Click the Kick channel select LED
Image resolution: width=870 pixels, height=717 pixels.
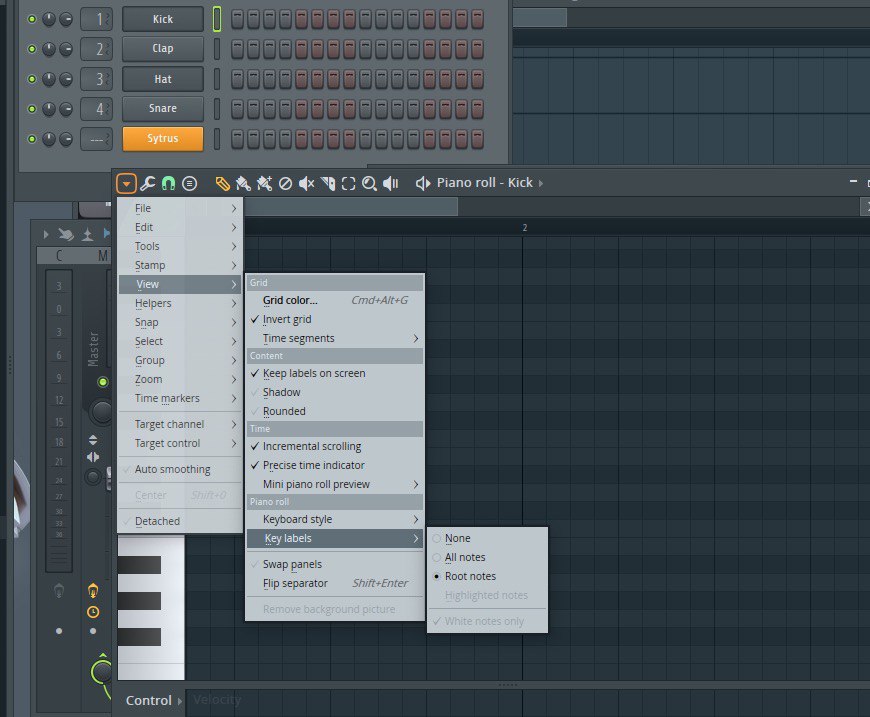[x=217, y=19]
